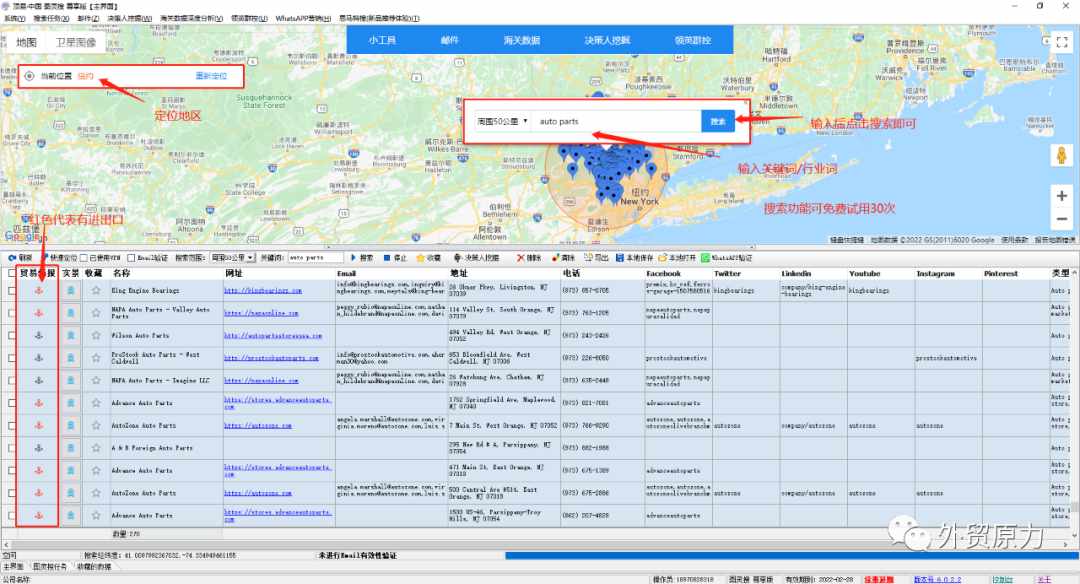Zoom out the map with the minus button
Screen dimensions: 1080x584
(x=1061, y=219)
